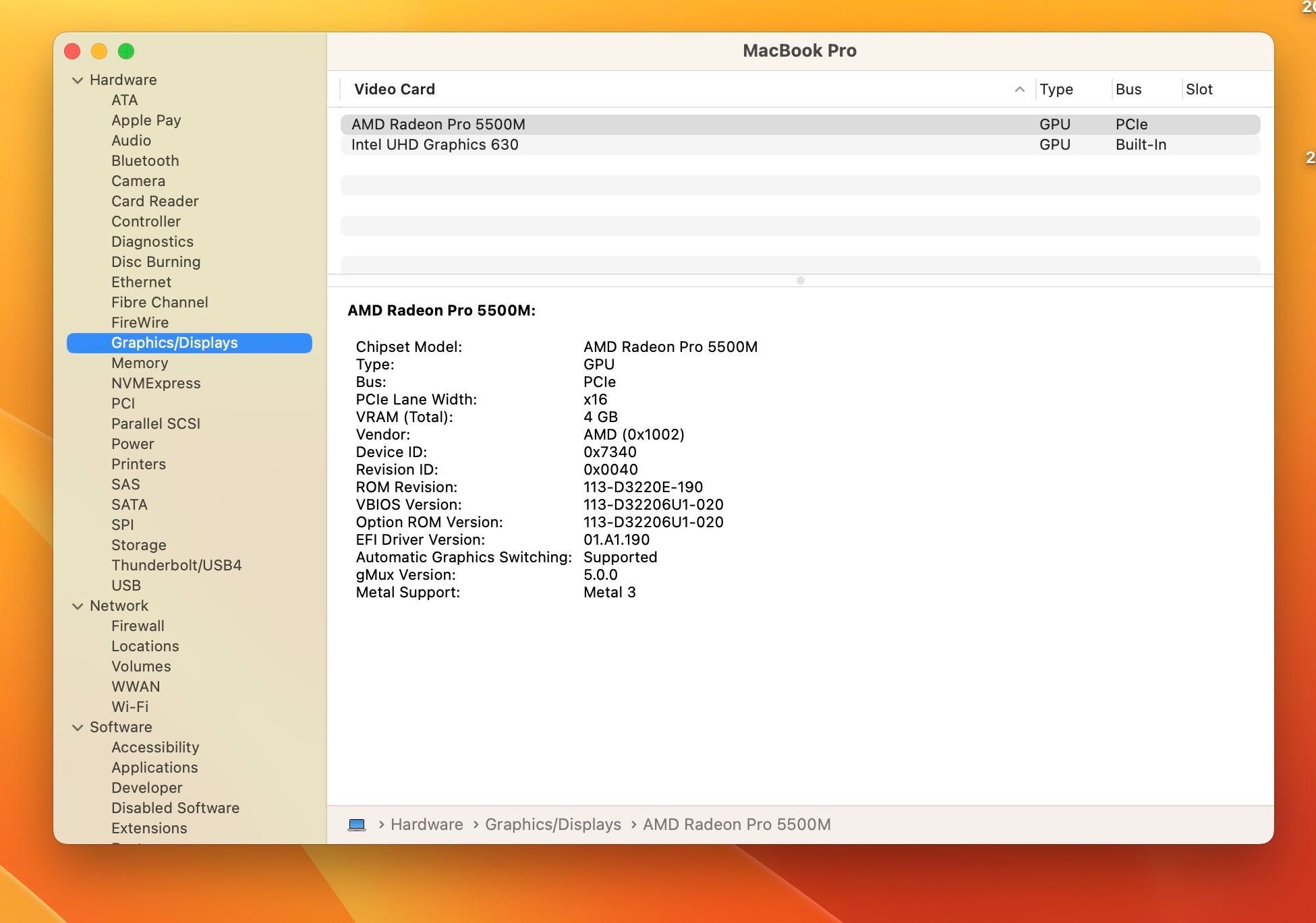Sort by Slot column header
The image size is (1316, 923).
coord(1199,89)
